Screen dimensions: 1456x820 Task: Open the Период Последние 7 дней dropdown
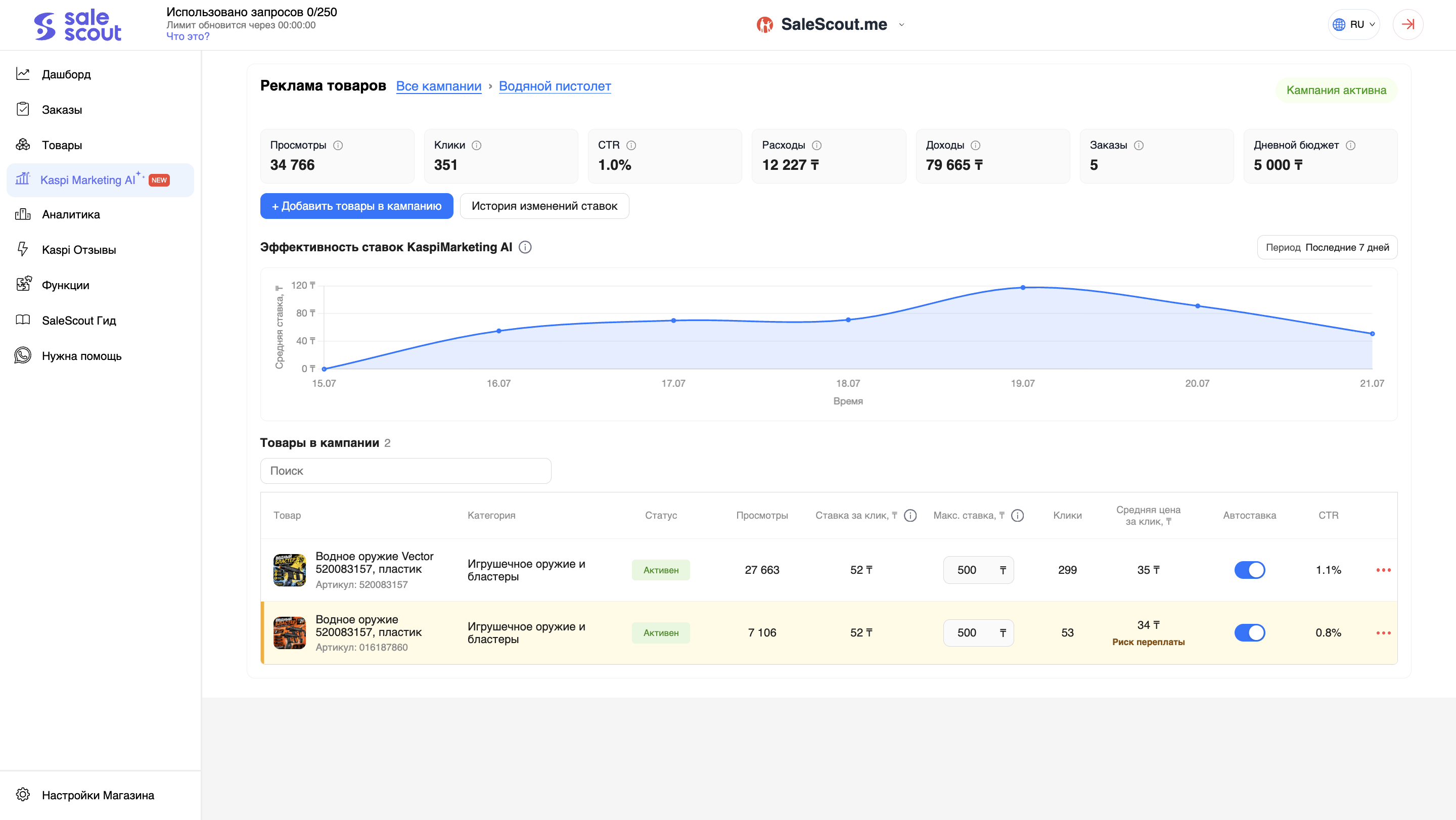[1327, 247]
